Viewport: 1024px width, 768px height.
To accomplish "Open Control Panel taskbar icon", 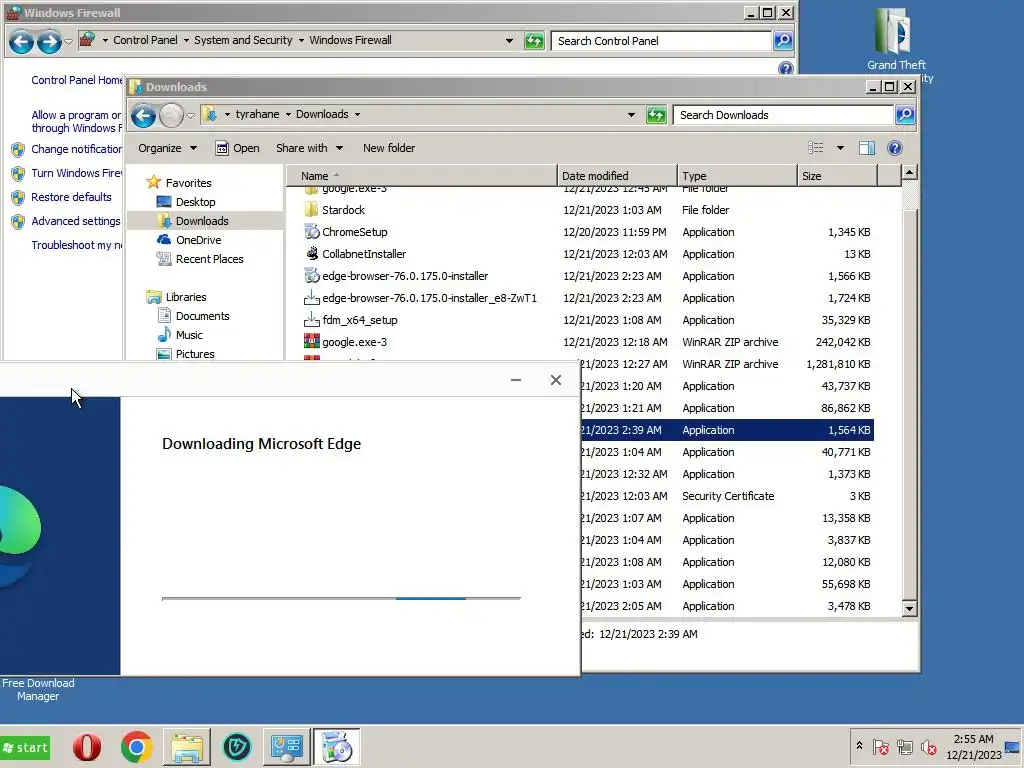I will pos(287,747).
